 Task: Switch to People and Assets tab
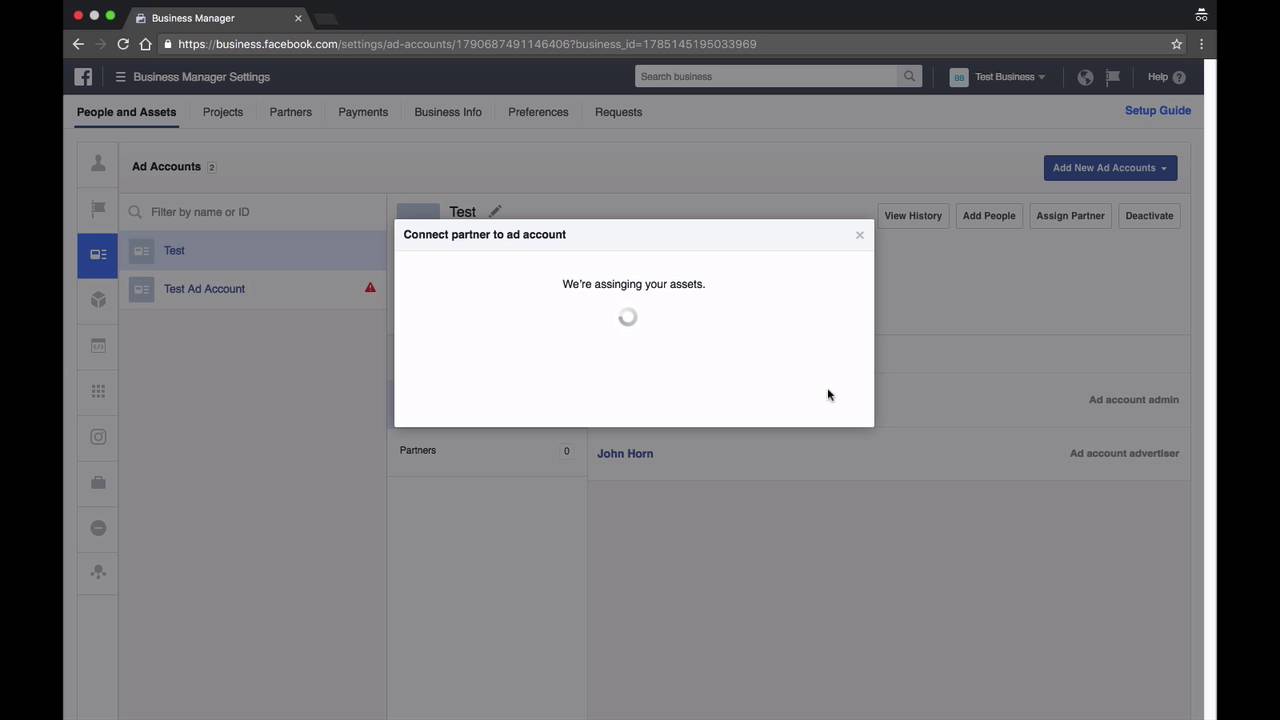pyautogui.click(x=126, y=112)
